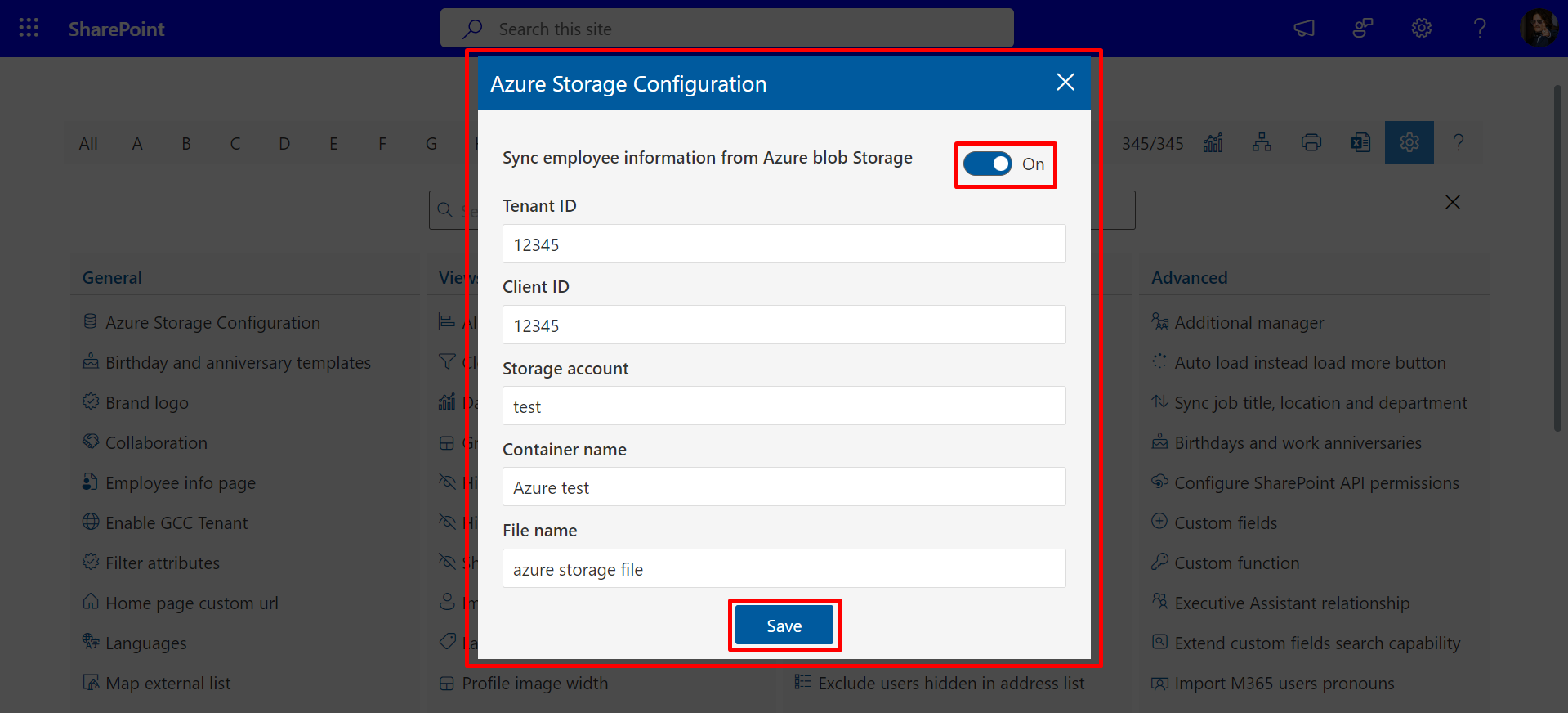The height and width of the screenshot is (713, 1568).
Task: Open Import M365 users pronouns setting
Action: coord(1284,684)
